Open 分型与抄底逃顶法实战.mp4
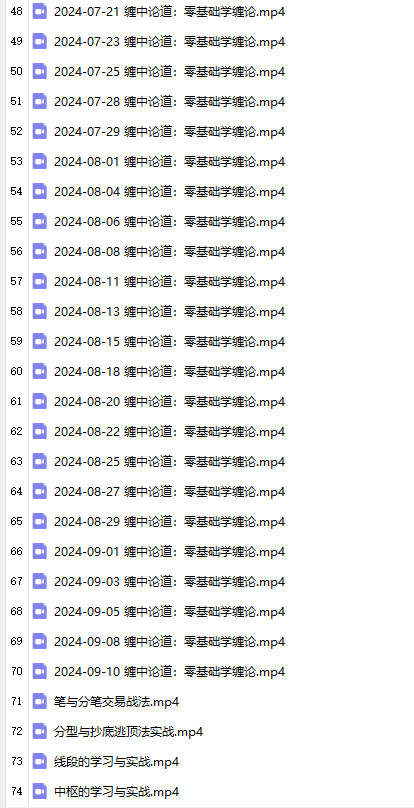414x808 pixels. coord(128,732)
